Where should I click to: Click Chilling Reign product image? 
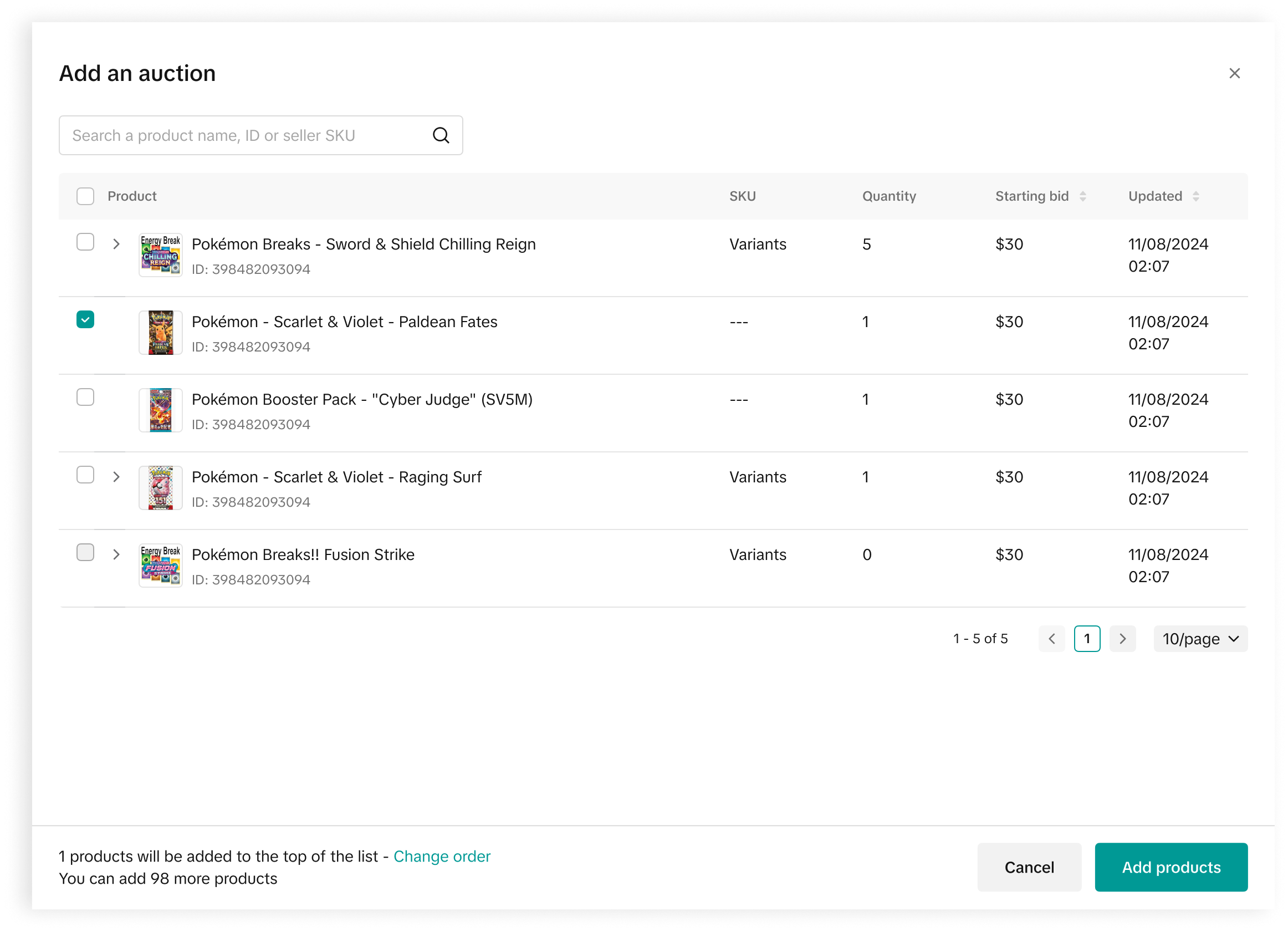pyautogui.click(x=161, y=255)
